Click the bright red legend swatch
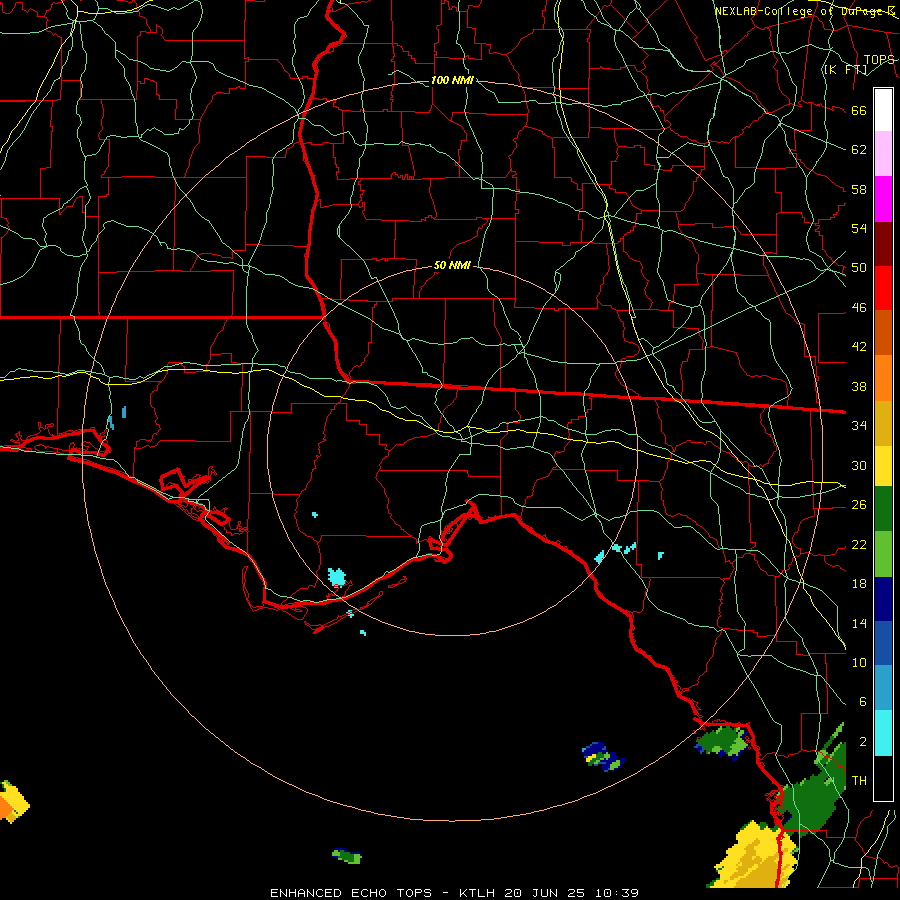 [883, 288]
